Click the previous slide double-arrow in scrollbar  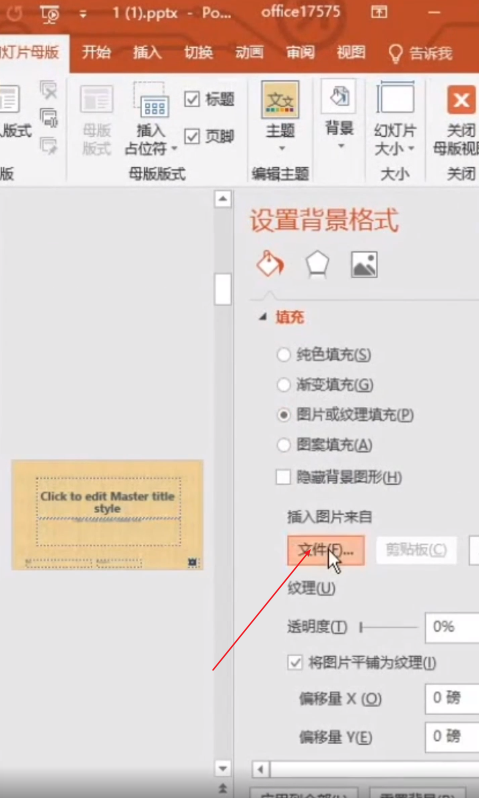pos(222,788)
